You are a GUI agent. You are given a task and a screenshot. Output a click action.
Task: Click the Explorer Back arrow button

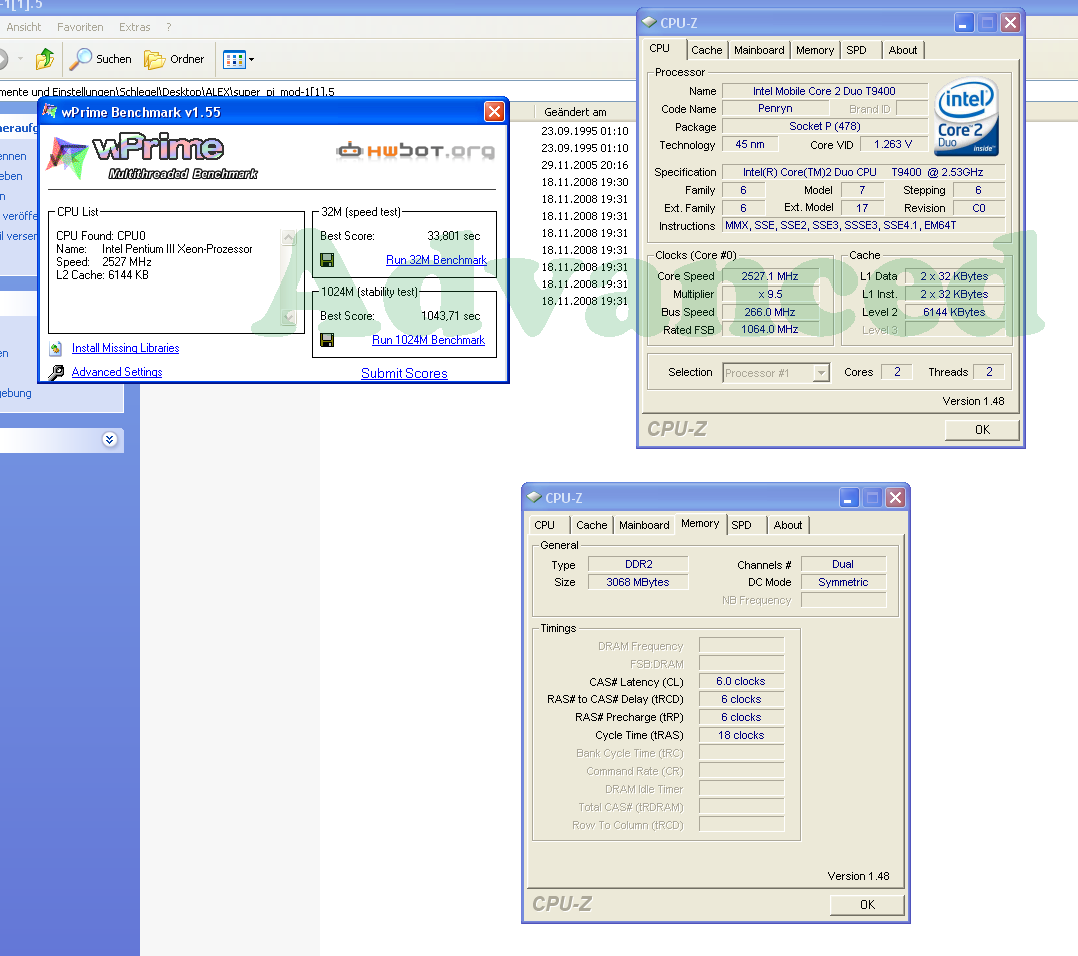click(3, 59)
